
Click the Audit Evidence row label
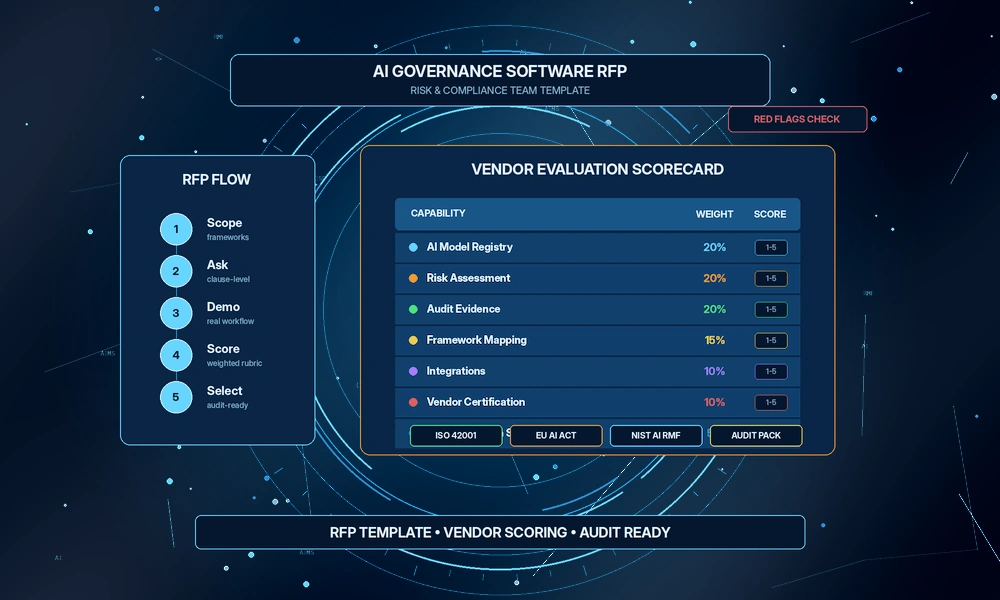(463, 309)
